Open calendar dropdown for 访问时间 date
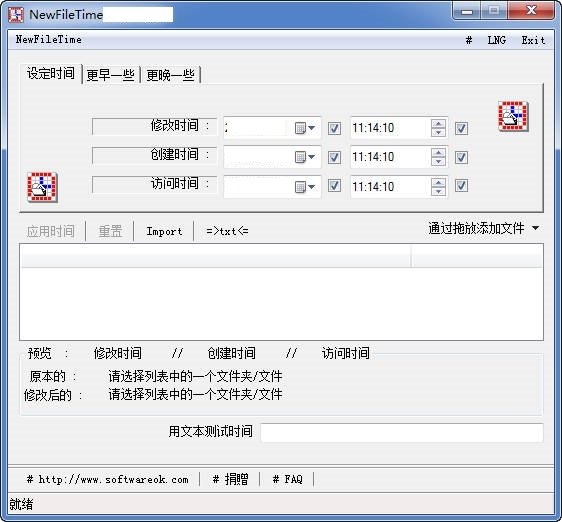The width and height of the screenshot is (562, 522). pos(305,186)
